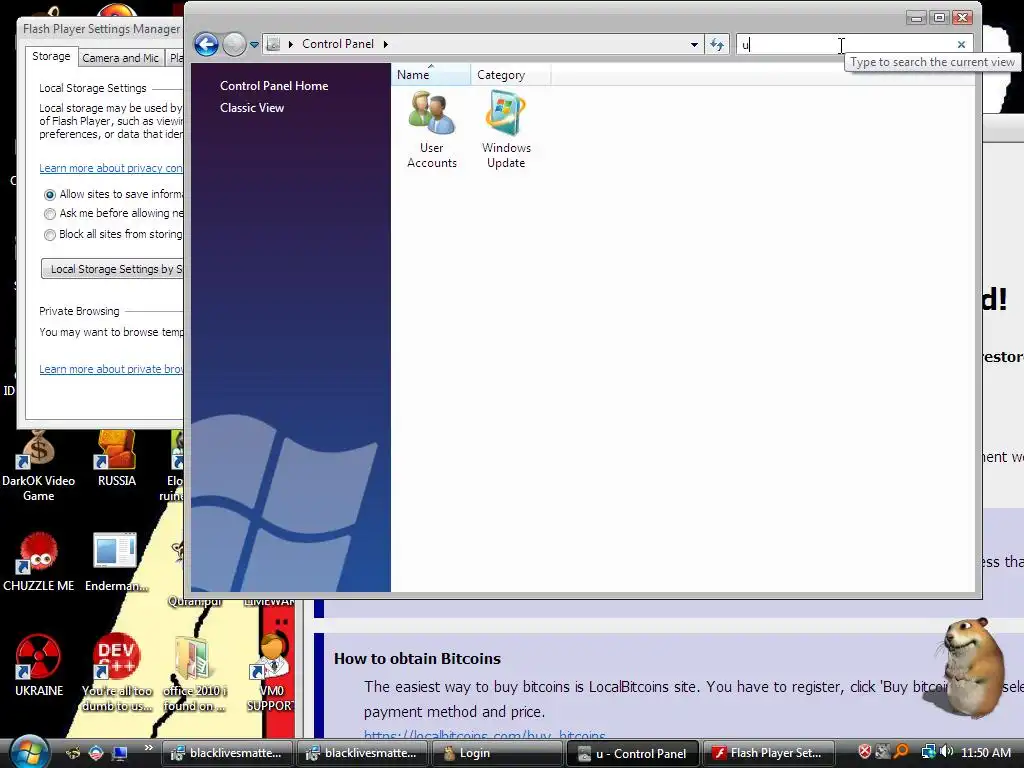The image size is (1024, 768).
Task: Sort by the Name column header
Action: point(430,74)
